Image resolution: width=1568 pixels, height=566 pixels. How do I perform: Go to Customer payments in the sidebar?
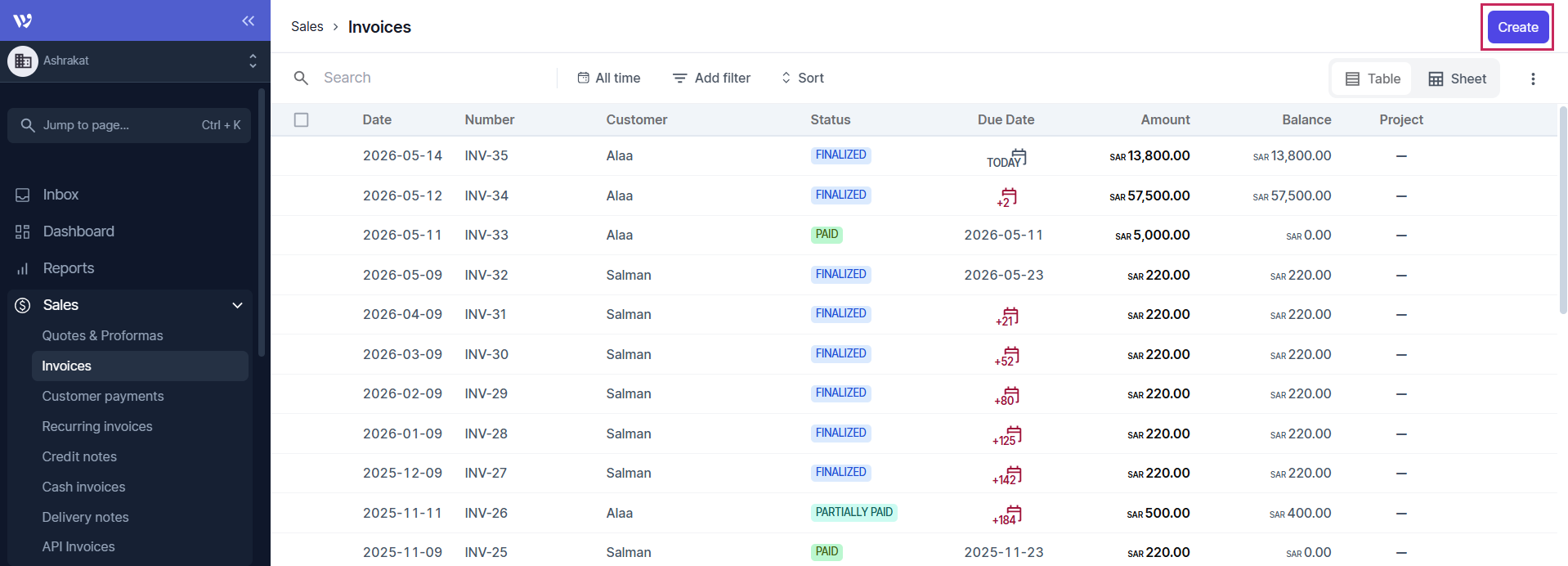coord(103,396)
